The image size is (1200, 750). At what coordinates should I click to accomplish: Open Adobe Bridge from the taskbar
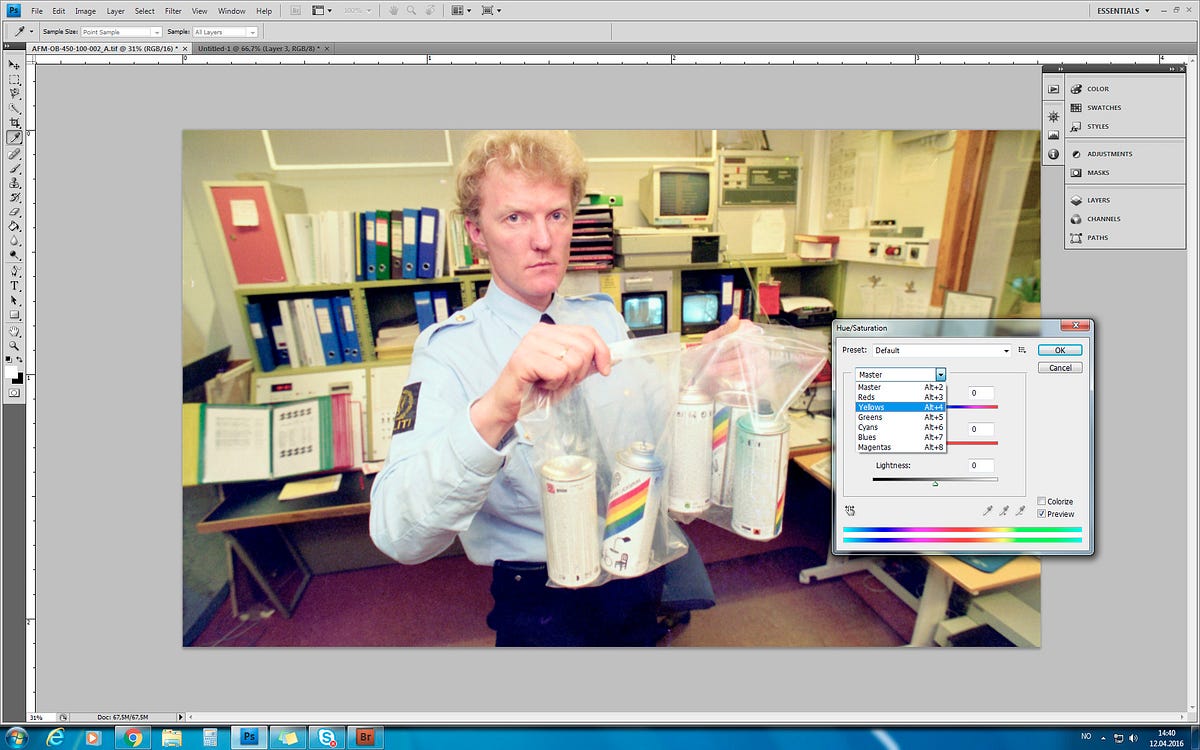click(365, 738)
